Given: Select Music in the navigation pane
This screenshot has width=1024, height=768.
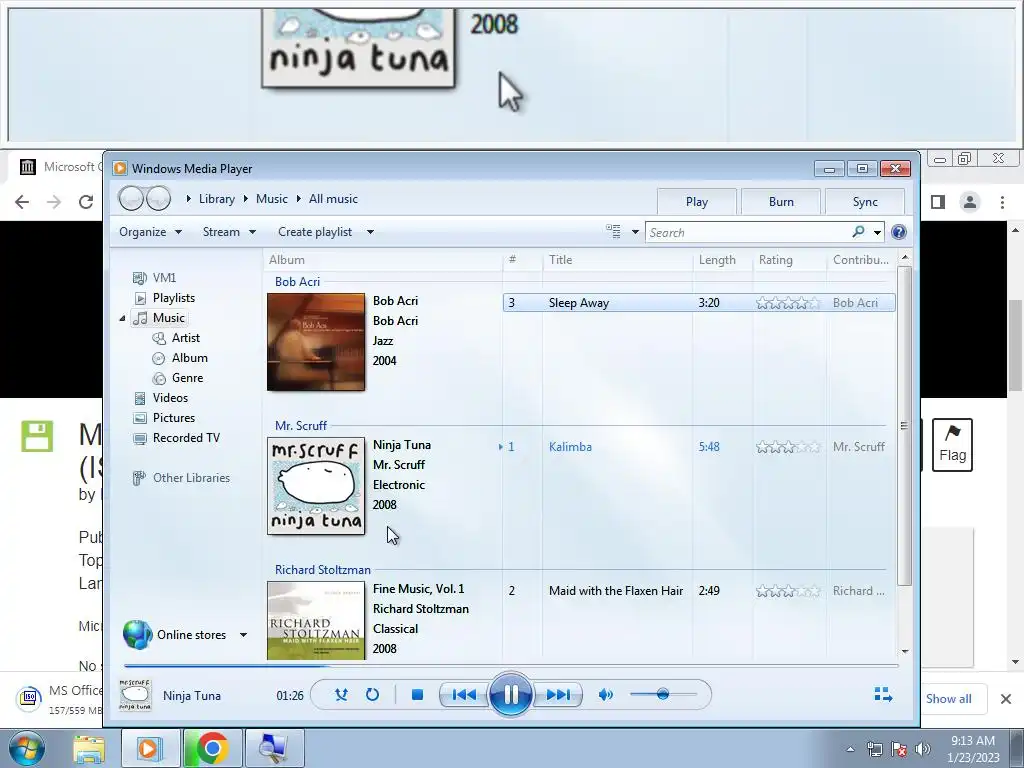Looking at the screenshot, I should pos(168,318).
